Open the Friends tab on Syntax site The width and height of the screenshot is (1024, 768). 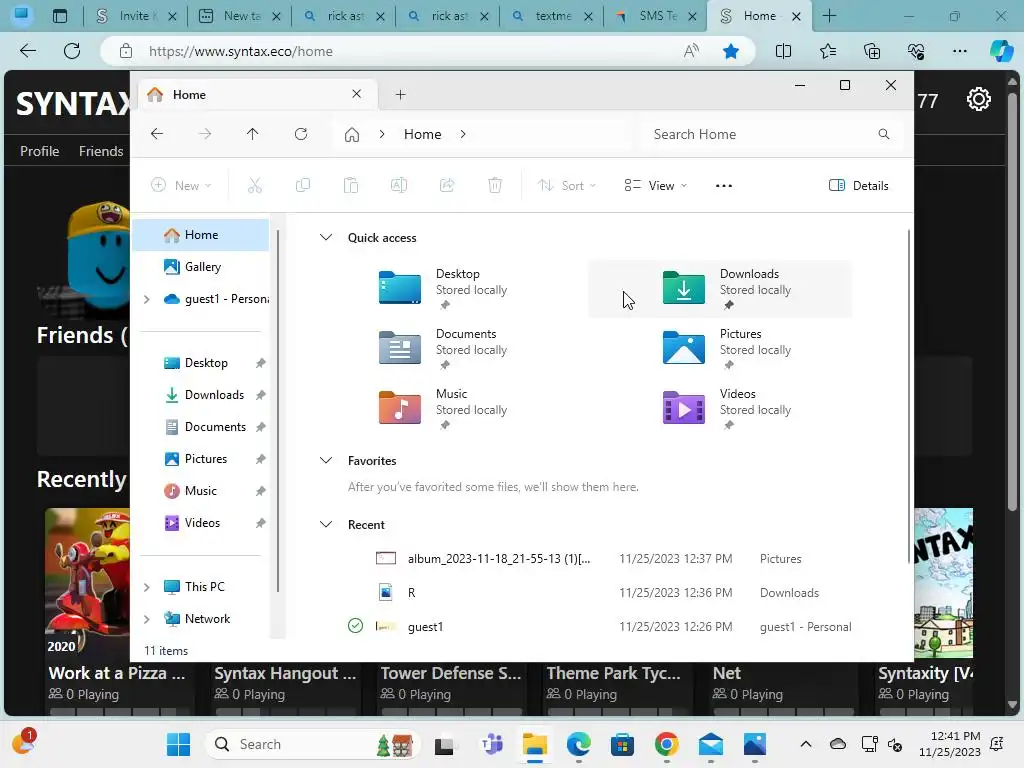click(x=101, y=151)
